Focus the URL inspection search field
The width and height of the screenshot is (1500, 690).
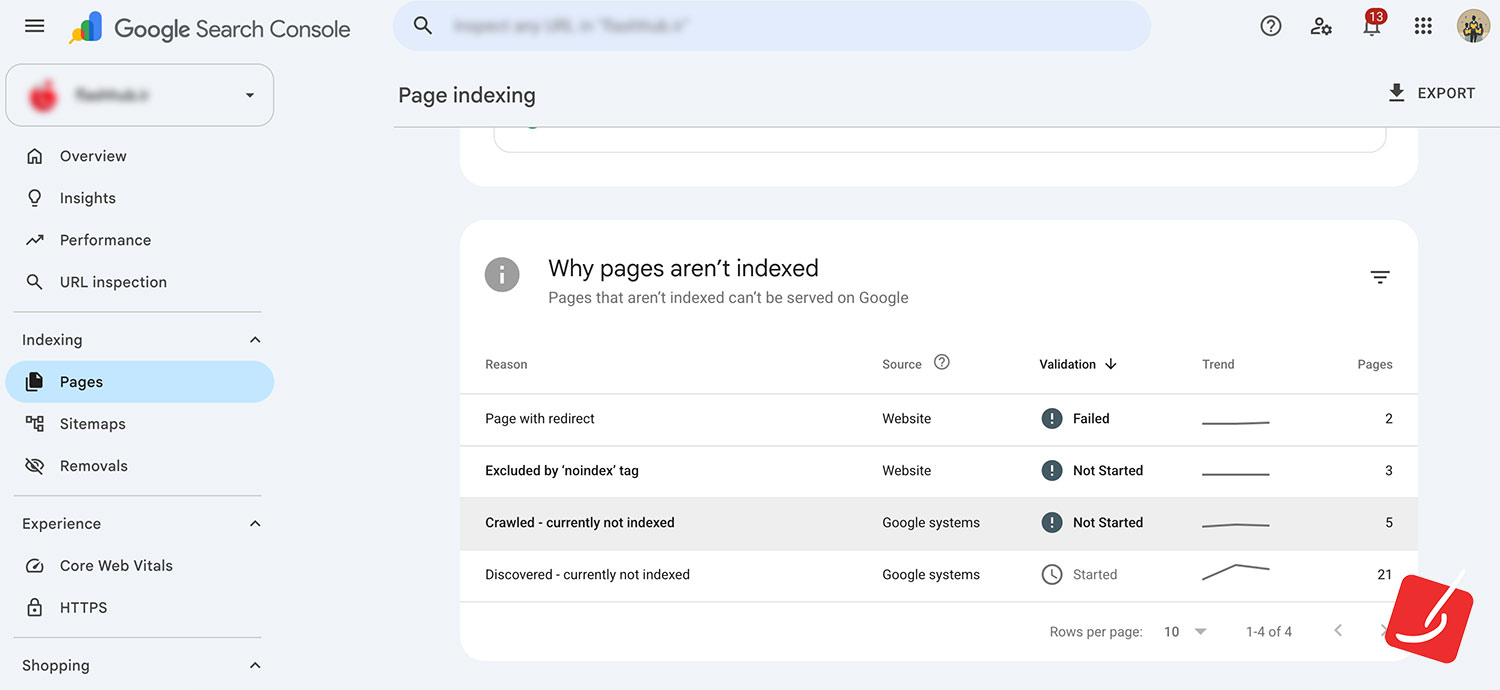click(772, 26)
